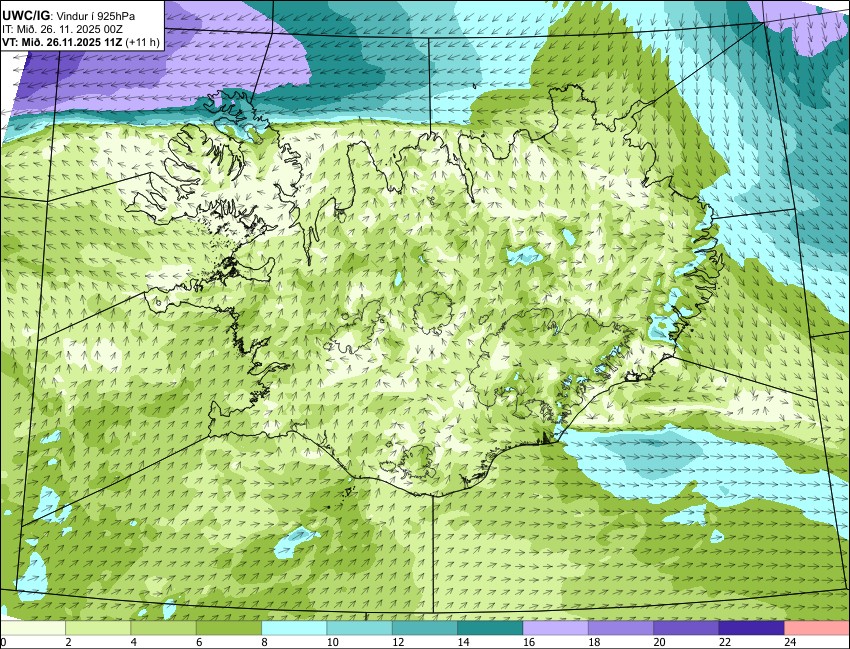850x649 pixels.
Task: Click the Langjökull glacier outline
Action: coord(357,327)
